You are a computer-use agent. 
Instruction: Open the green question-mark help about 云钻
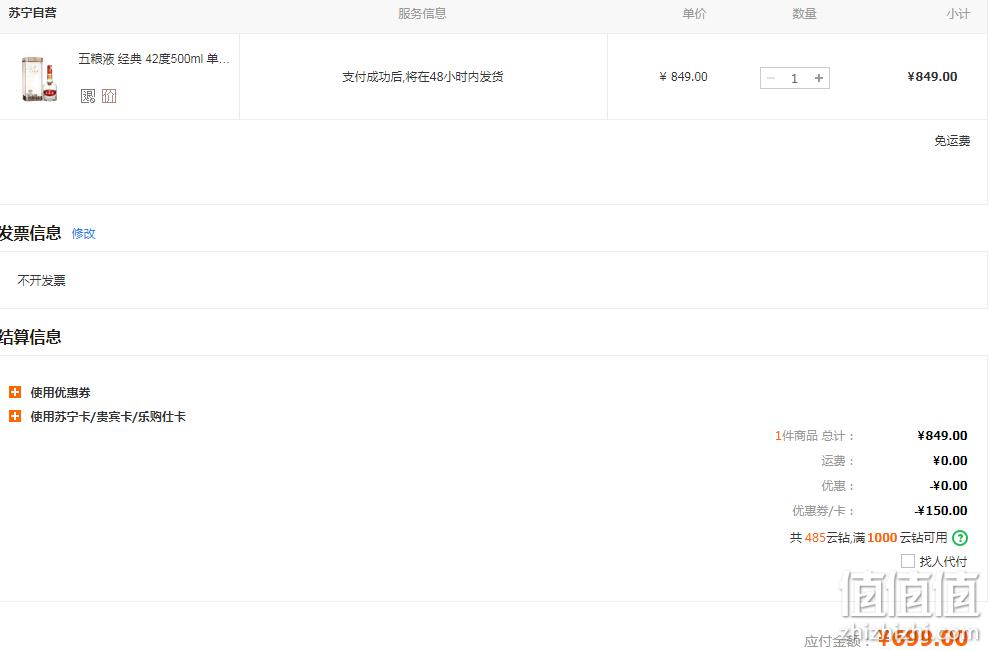click(960, 538)
